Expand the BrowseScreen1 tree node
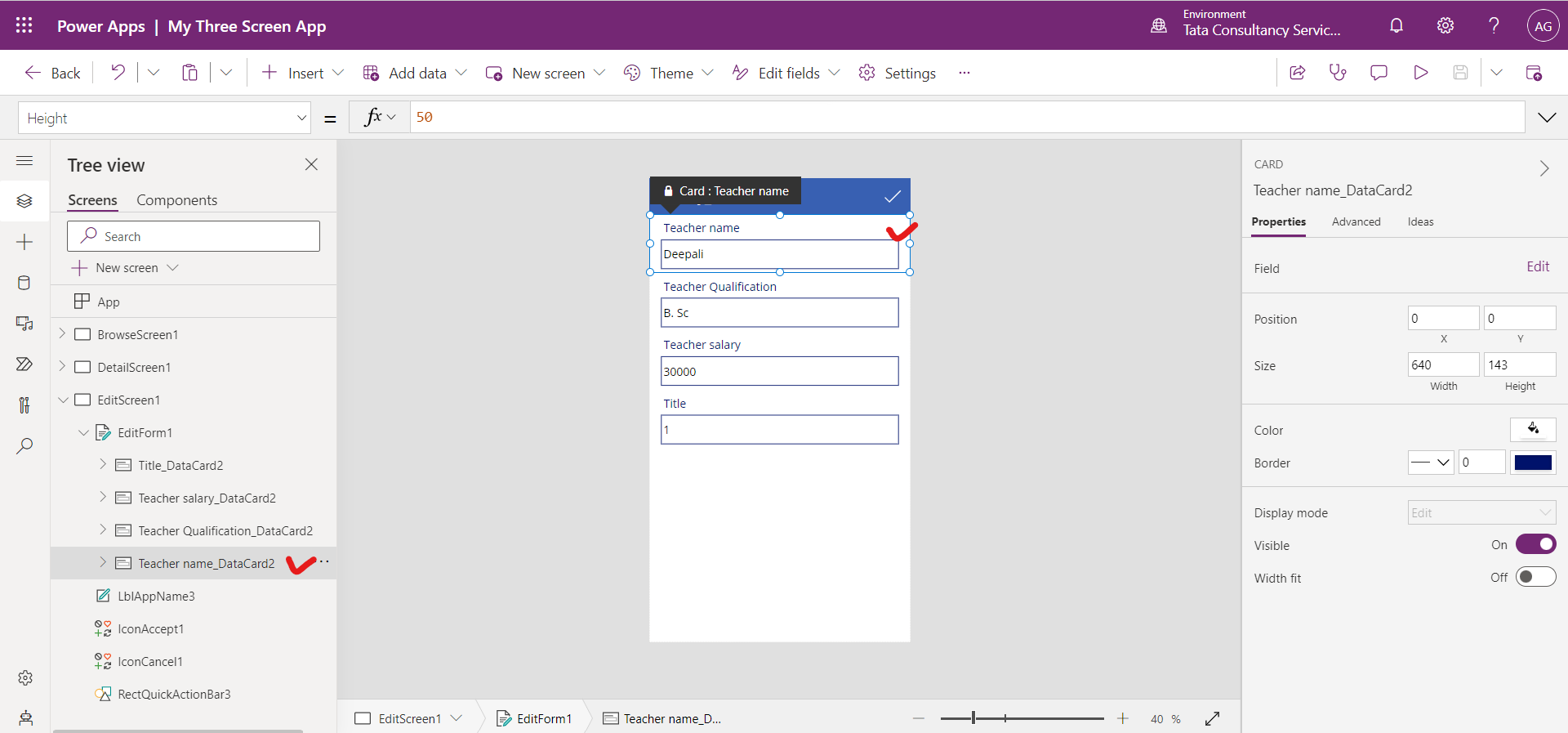Viewport: 1568px width, 733px height. point(62,333)
